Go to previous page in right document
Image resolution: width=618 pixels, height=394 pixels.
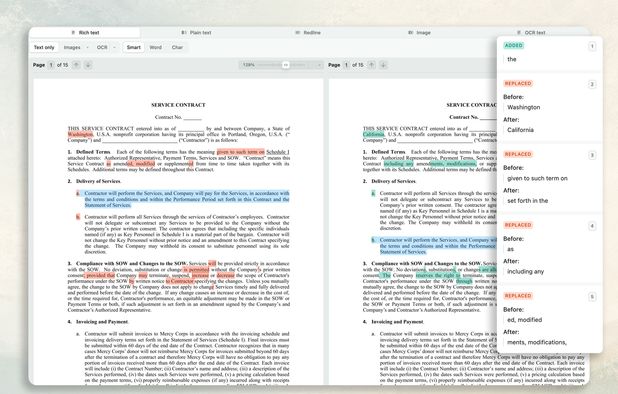(x=372, y=65)
